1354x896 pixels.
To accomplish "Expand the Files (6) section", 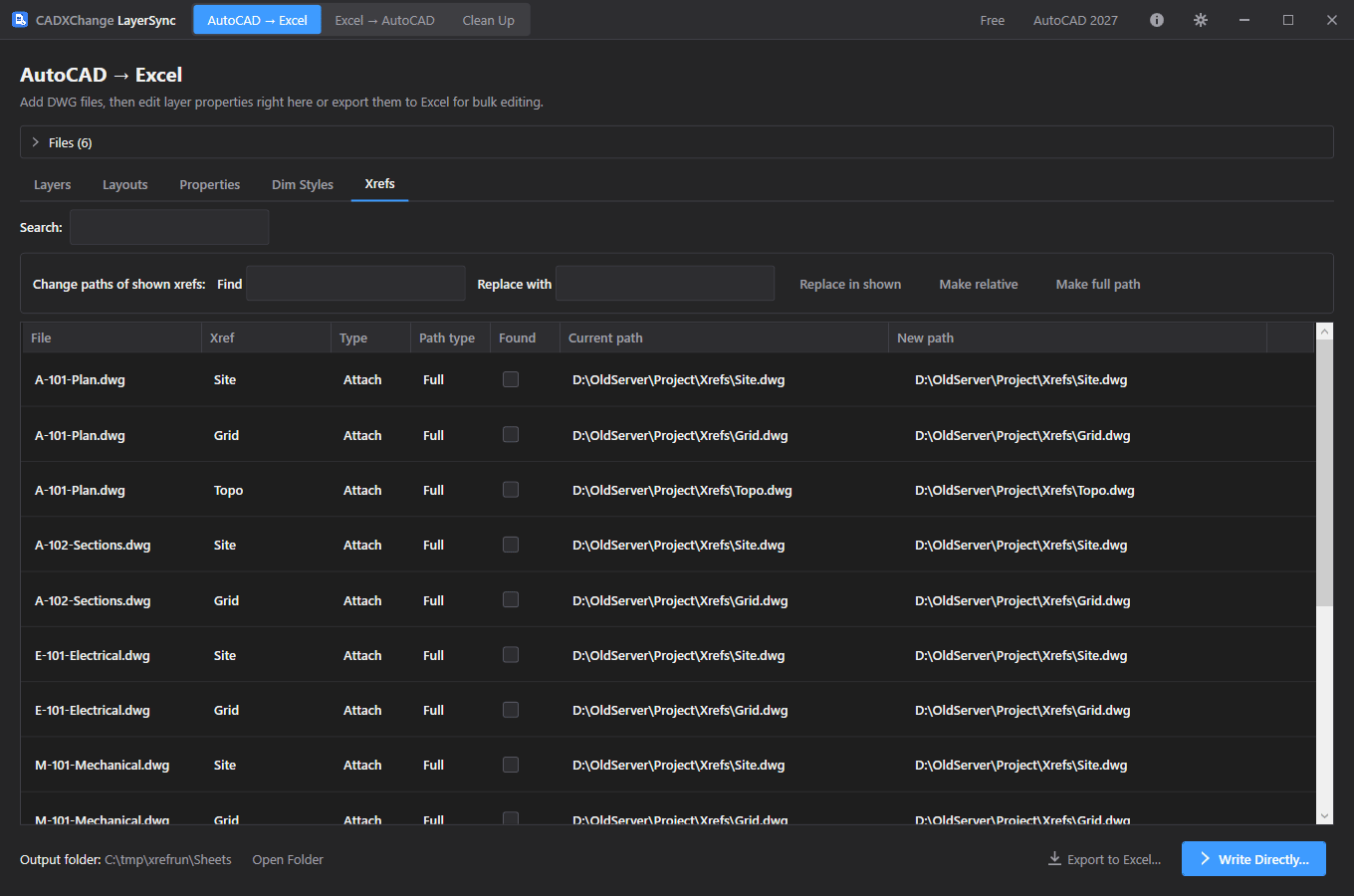I will coord(677,142).
